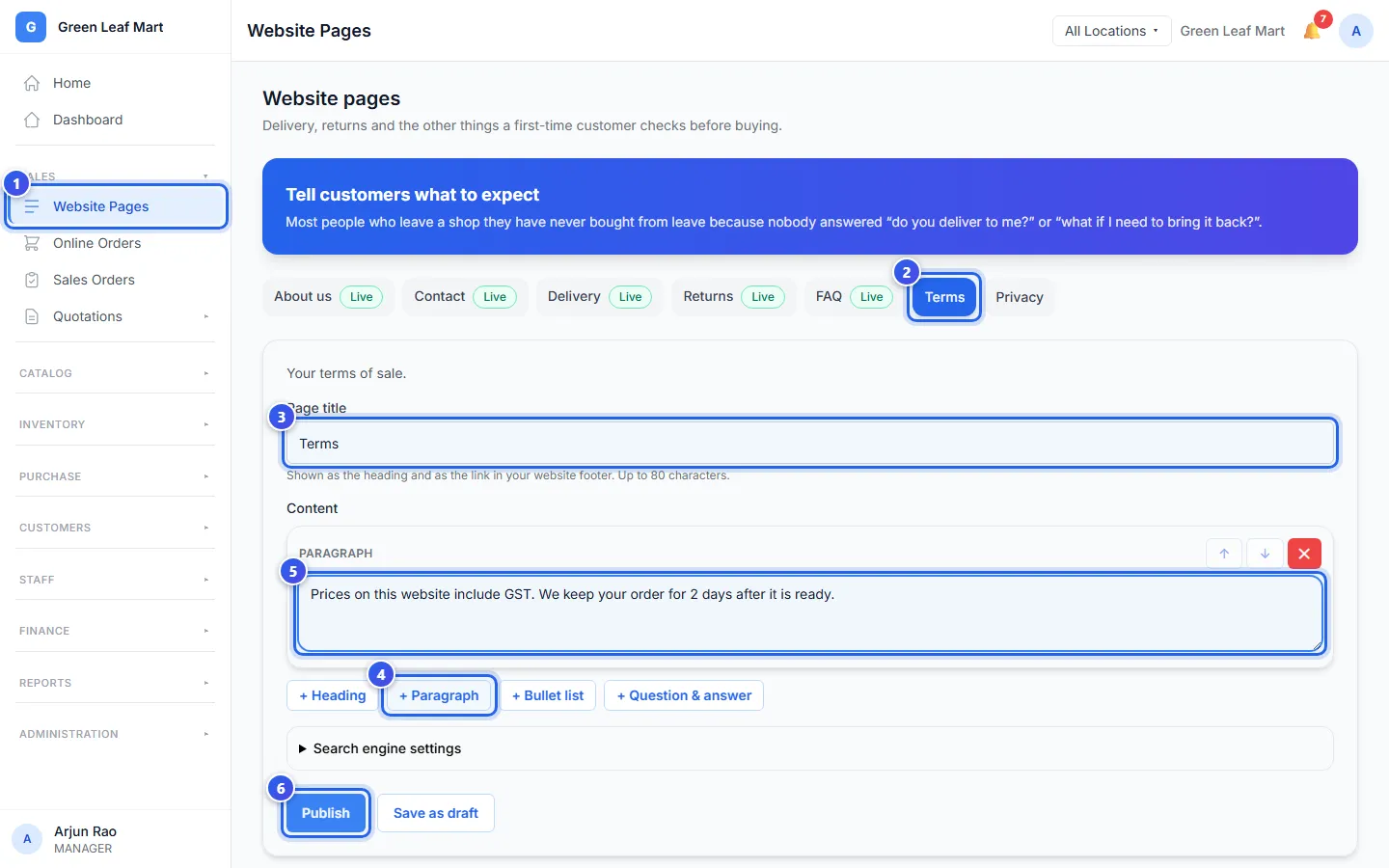Click the Green Leaf Mart logo icon

coord(31,27)
